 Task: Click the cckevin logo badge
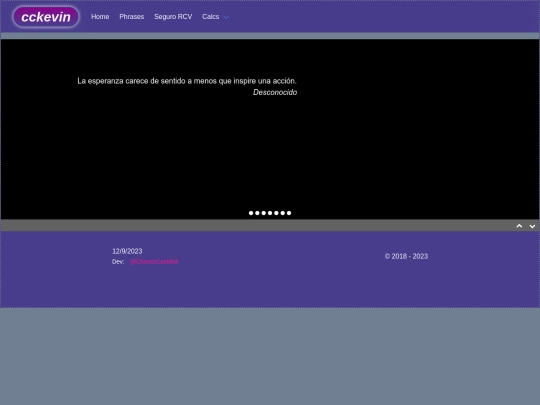click(x=46, y=17)
